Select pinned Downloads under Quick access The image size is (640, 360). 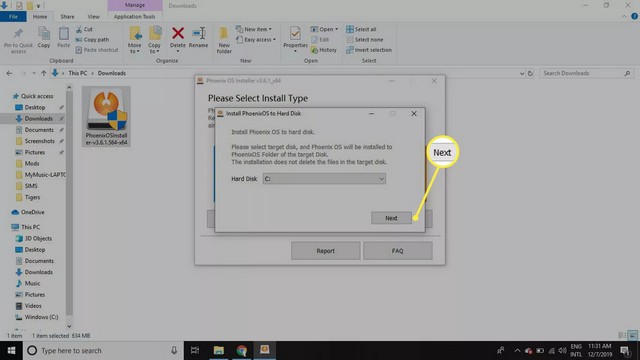[38, 118]
